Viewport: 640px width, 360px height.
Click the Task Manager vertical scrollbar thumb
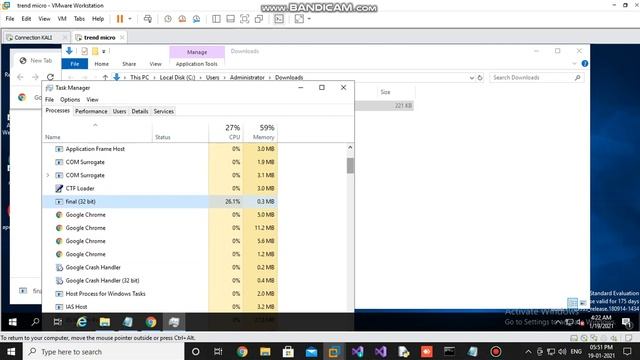350,166
